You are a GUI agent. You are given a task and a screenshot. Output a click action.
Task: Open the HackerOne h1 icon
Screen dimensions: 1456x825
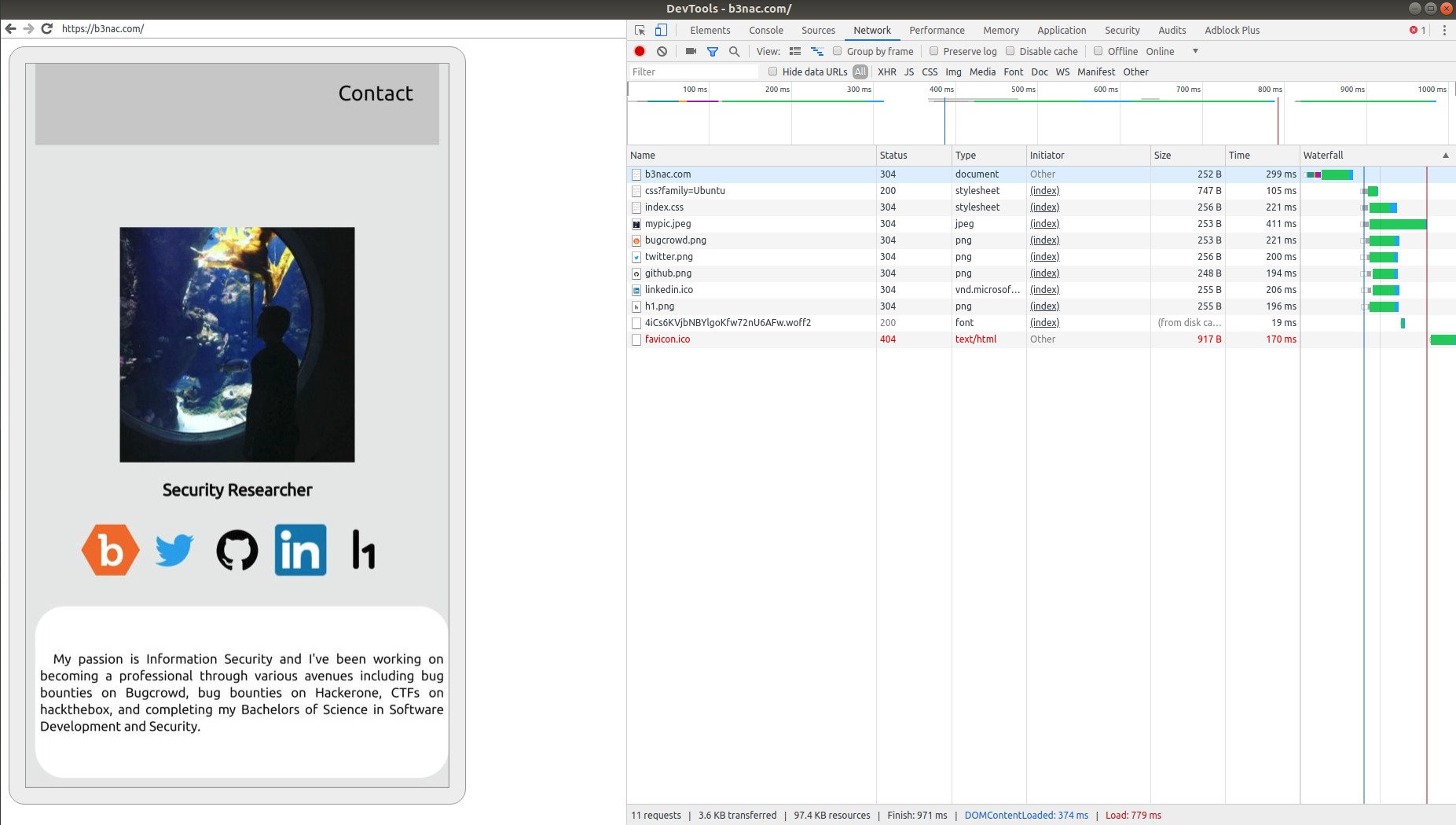364,549
